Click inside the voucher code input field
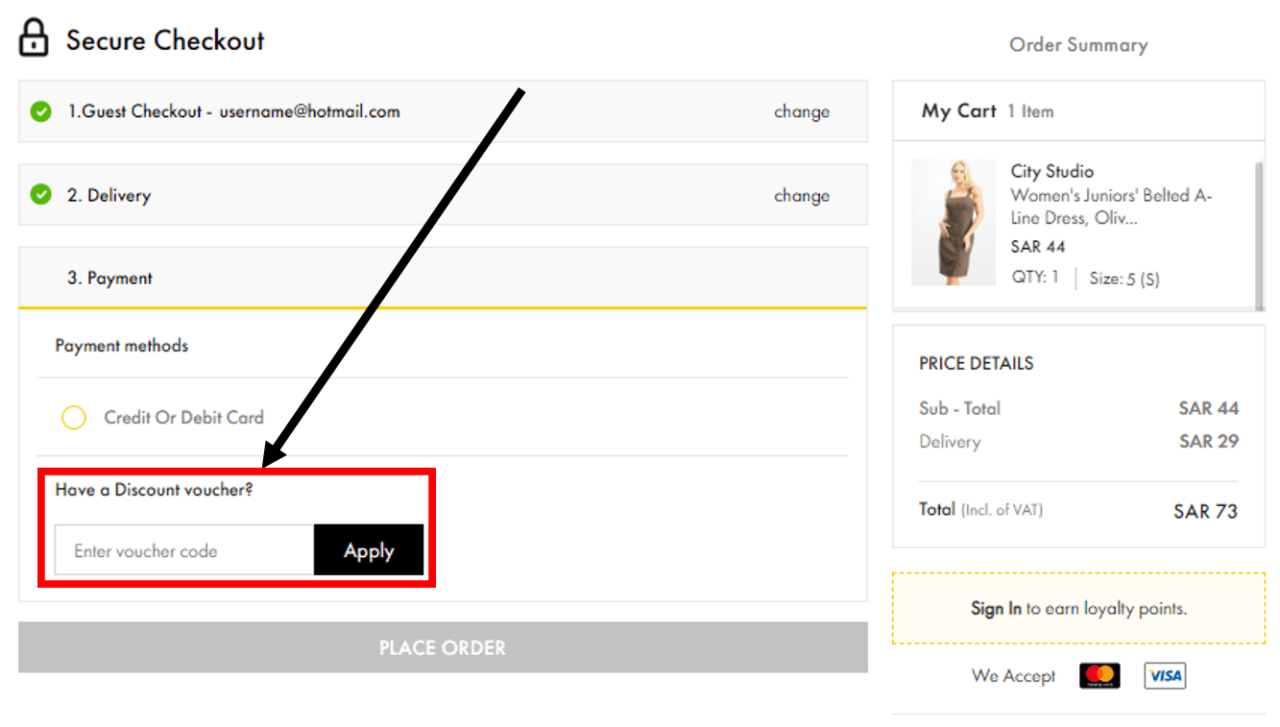1280x727 pixels. click(183, 550)
